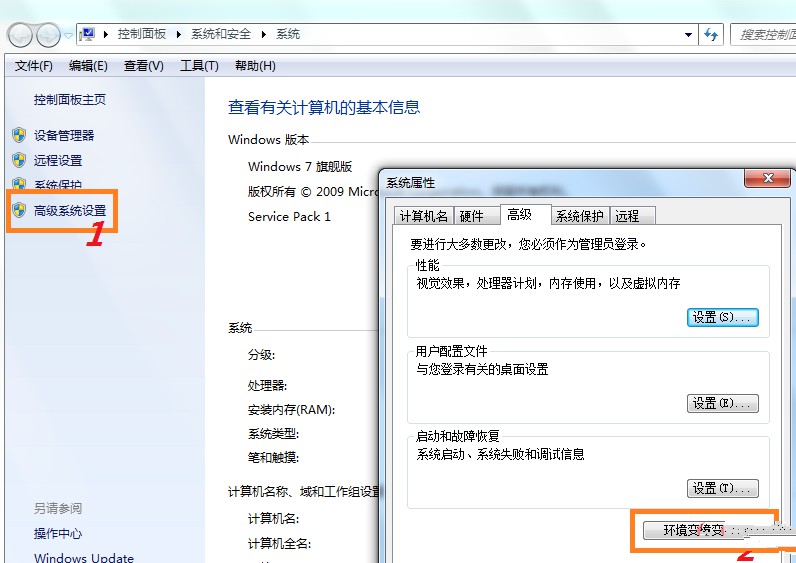Open the 编辑(E) menu
This screenshot has height=563, width=796.
coord(88,66)
